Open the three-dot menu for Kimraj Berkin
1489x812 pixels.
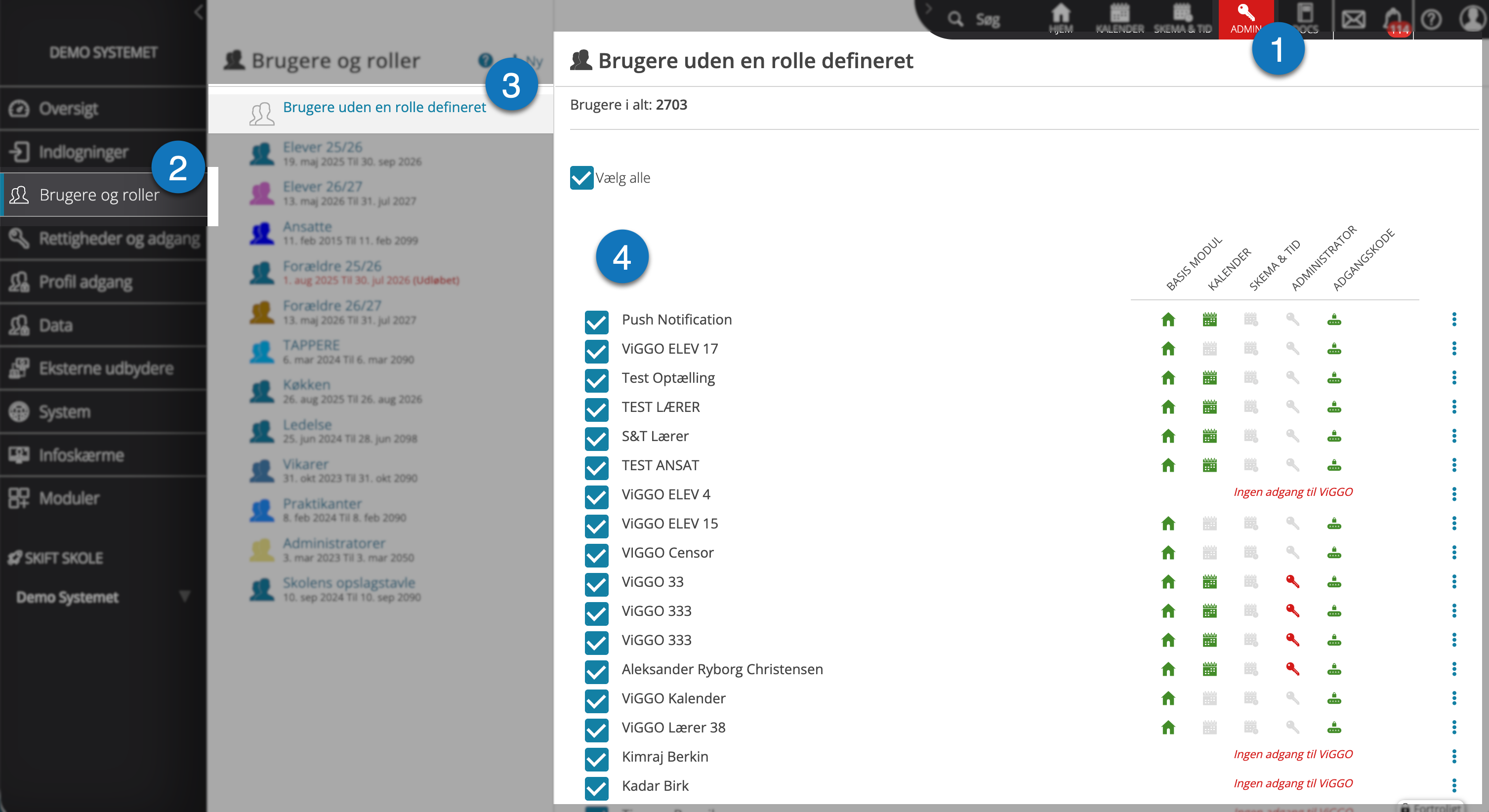point(1454,757)
